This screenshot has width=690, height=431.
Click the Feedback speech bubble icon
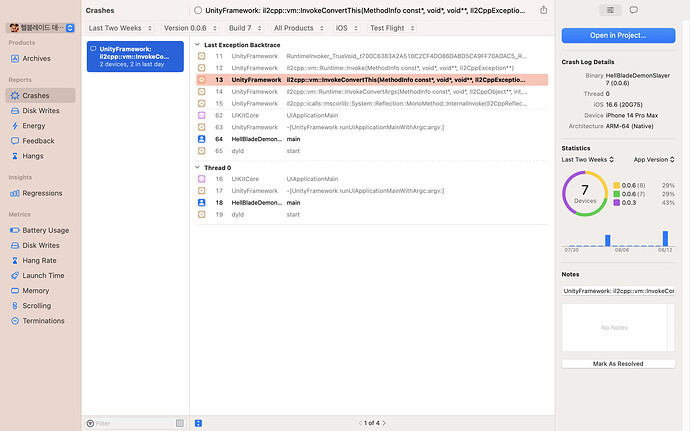[15, 141]
